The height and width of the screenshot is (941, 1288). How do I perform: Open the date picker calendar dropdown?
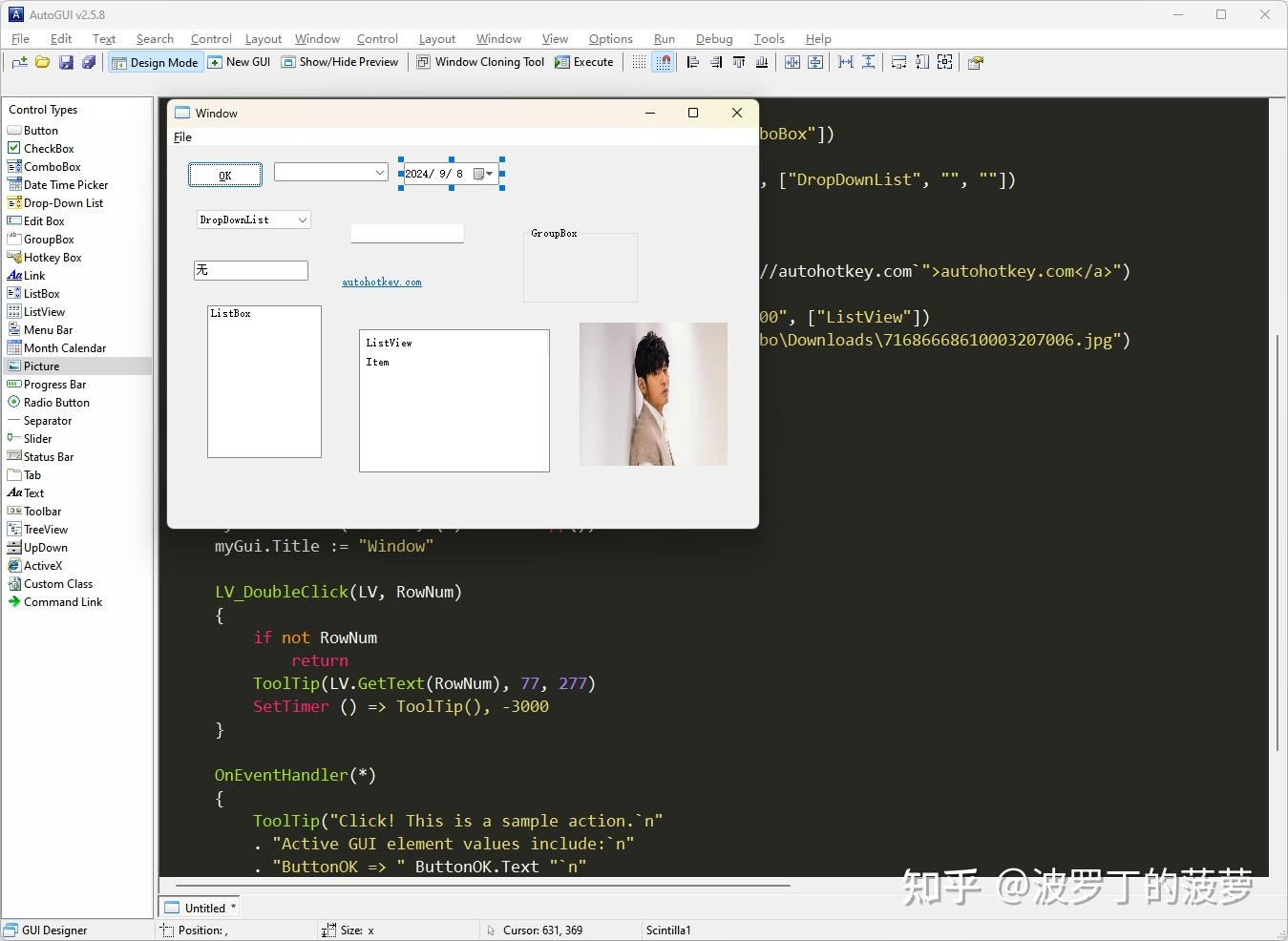(483, 174)
